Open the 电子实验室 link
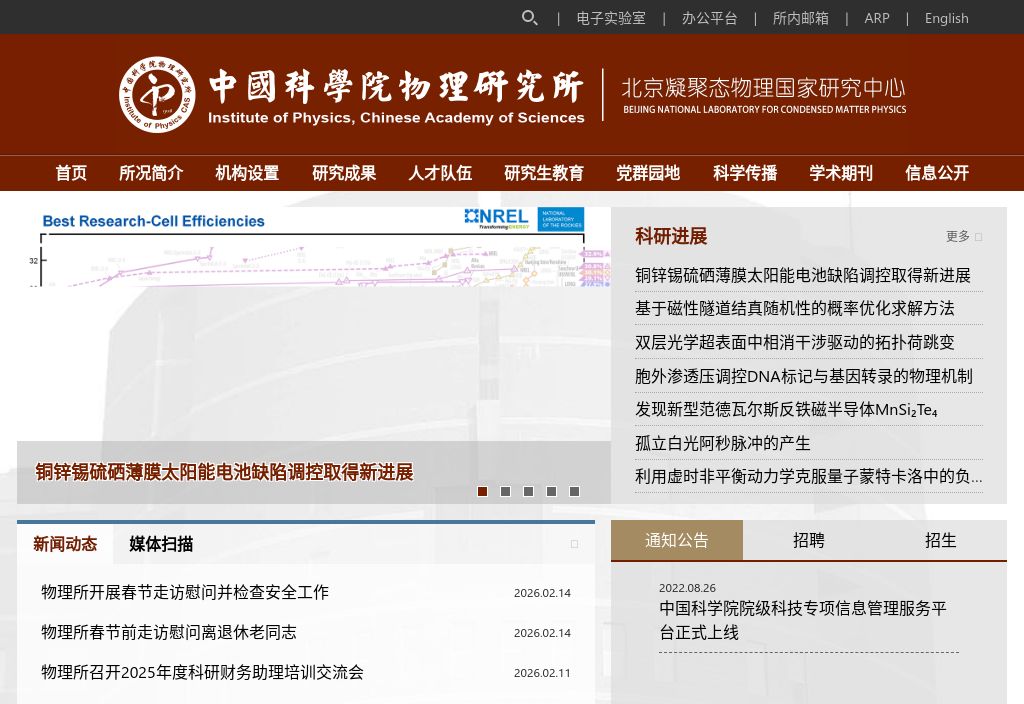 pyautogui.click(x=610, y=18)
